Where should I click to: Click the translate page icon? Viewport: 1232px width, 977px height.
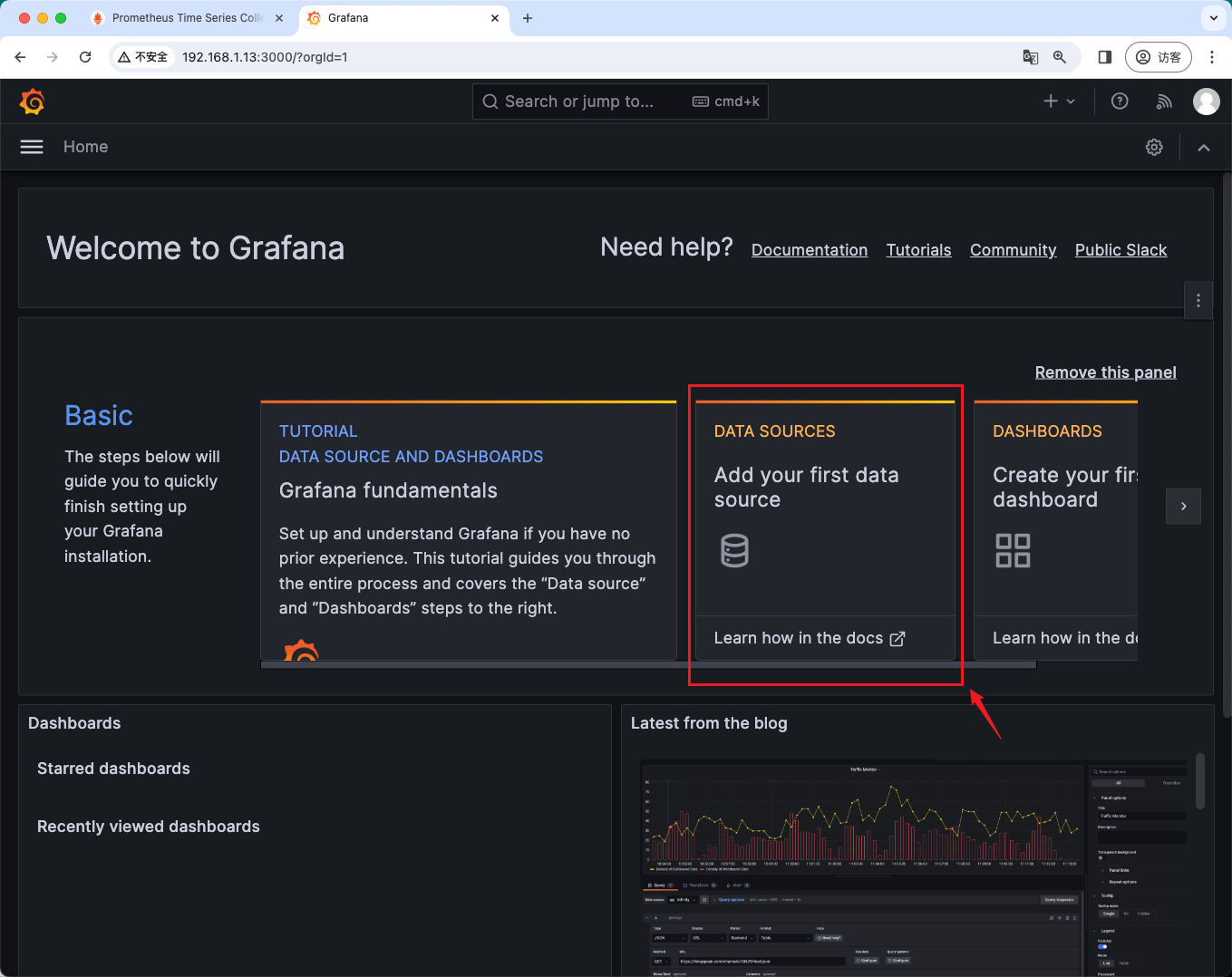coord(1031,57)
